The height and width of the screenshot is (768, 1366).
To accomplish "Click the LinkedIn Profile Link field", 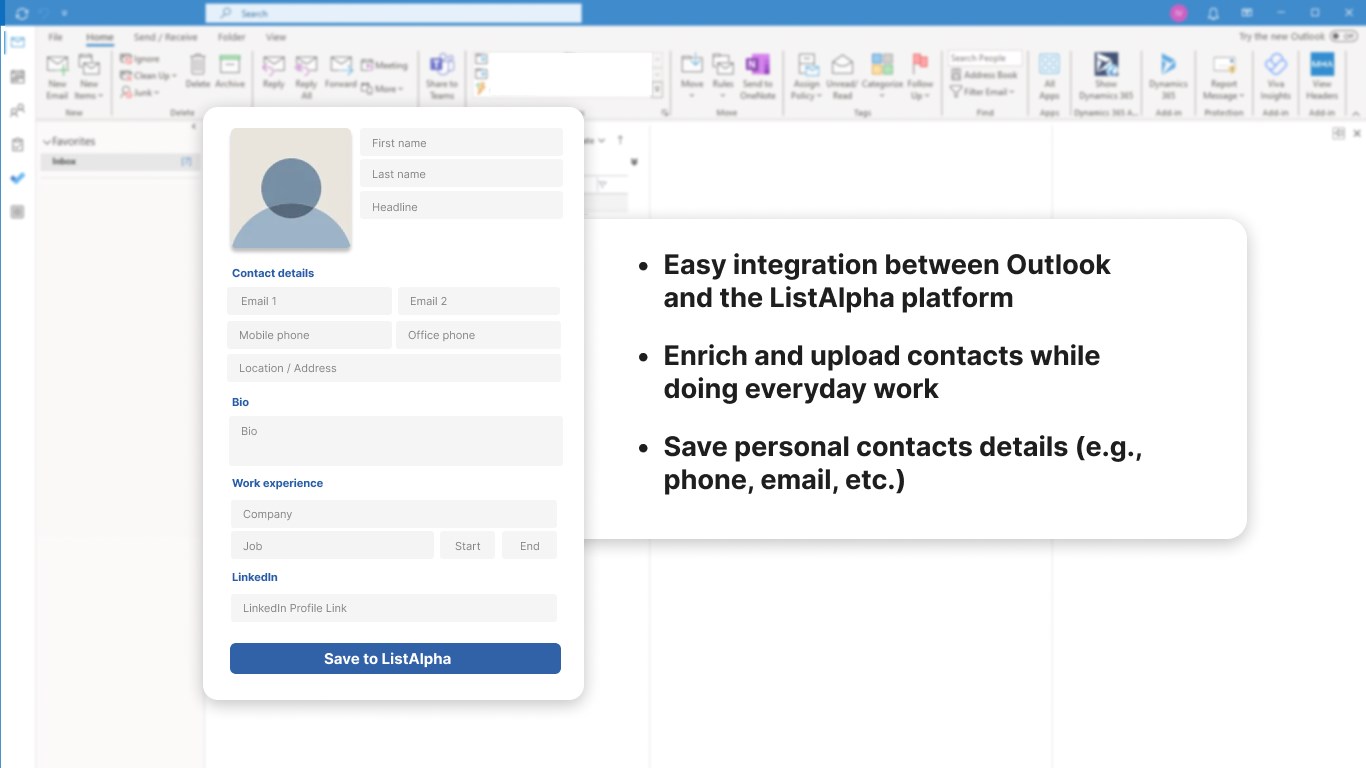I will tap(394, 608).
